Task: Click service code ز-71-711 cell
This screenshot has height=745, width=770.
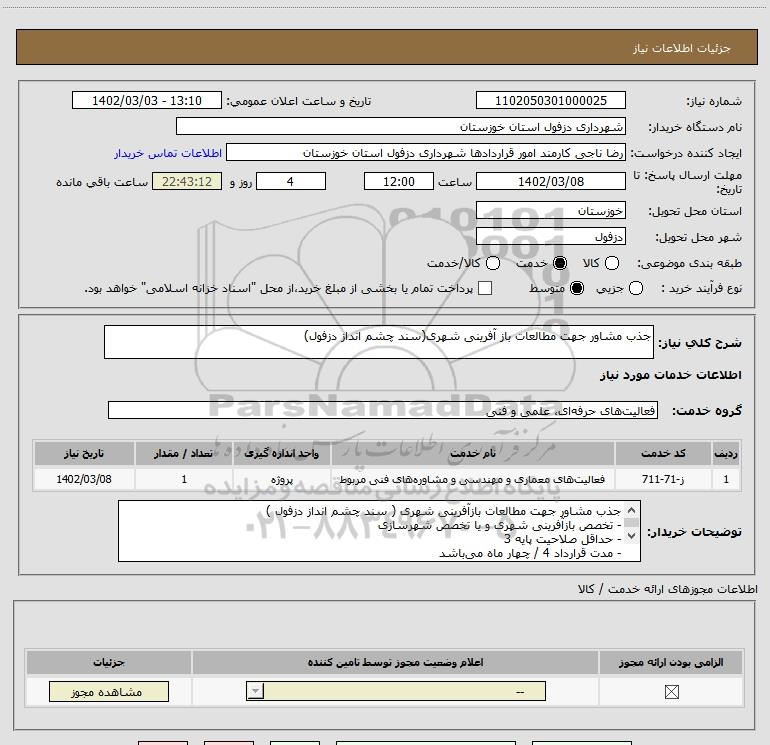Action: point(663,479)
